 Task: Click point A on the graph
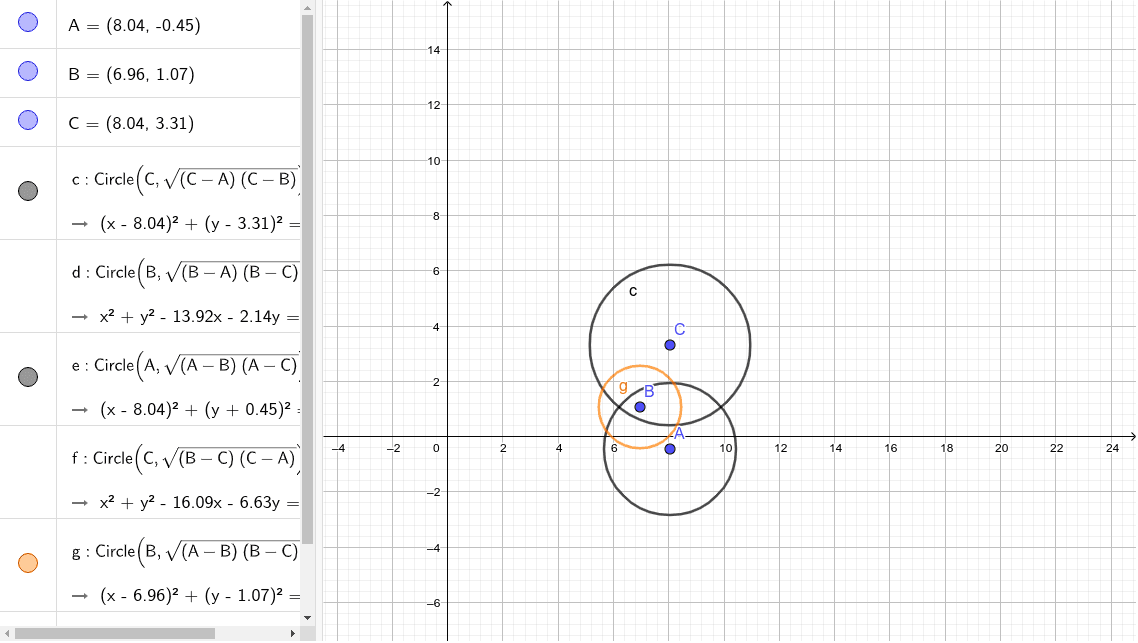[670, 449]
